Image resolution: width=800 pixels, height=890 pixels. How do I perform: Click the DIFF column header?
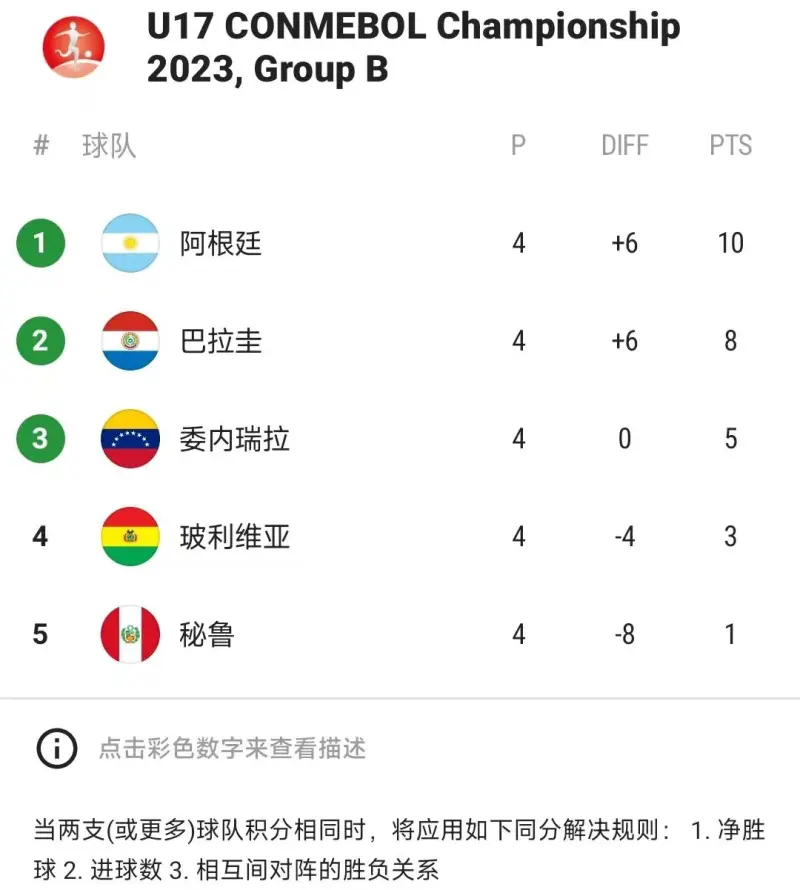[625, 145]
